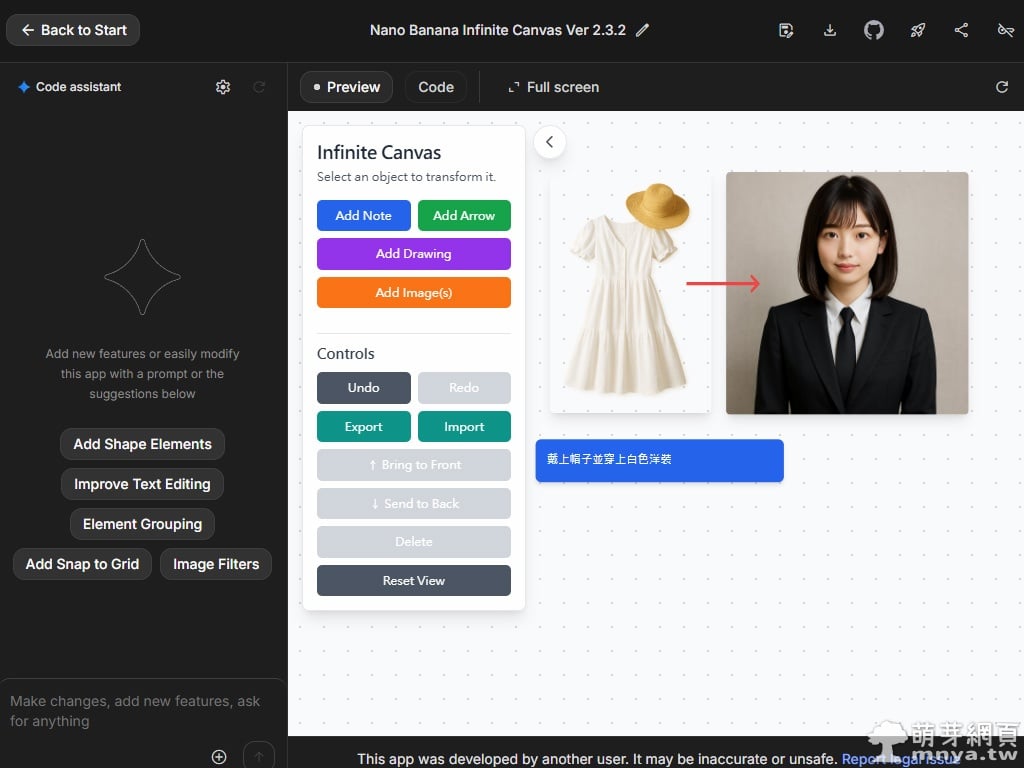
Task: Click the download app icon
Action: (x=829, y=30)
